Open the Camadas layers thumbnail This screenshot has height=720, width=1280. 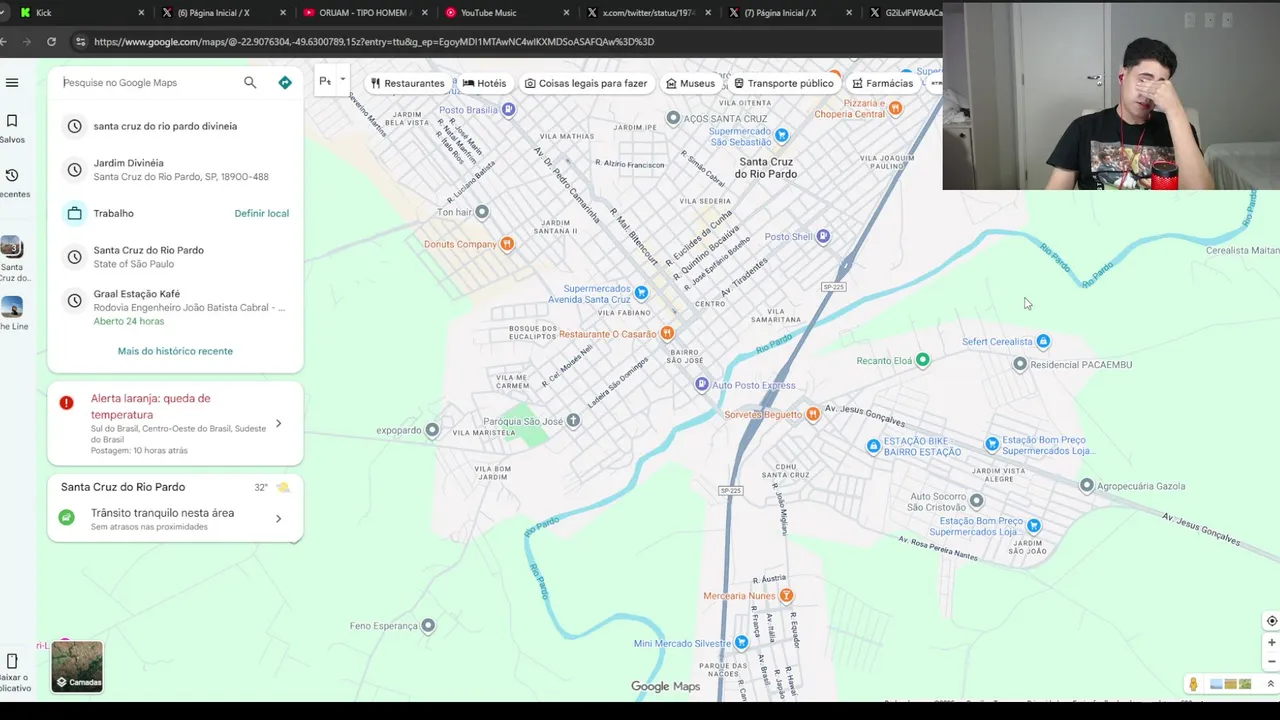point(77,667)
